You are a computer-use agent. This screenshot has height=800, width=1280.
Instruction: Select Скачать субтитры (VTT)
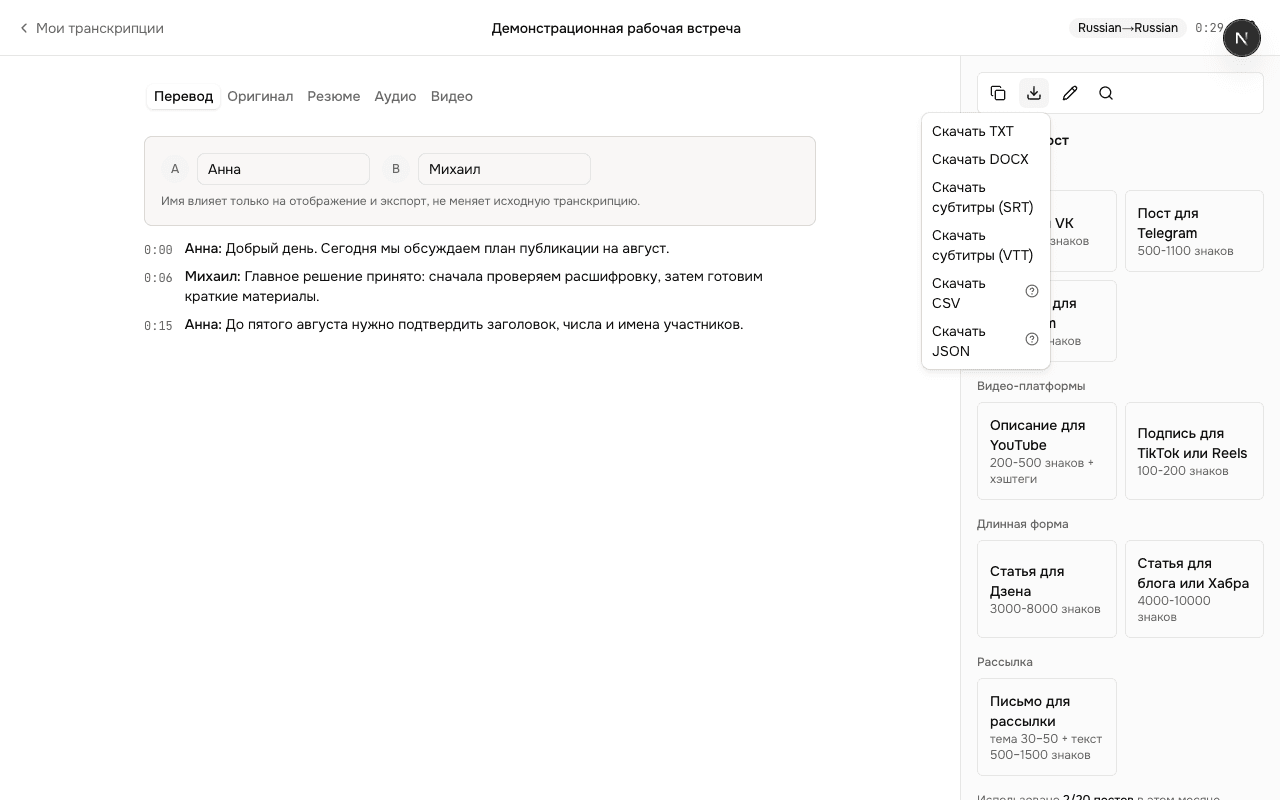[986, 245]
